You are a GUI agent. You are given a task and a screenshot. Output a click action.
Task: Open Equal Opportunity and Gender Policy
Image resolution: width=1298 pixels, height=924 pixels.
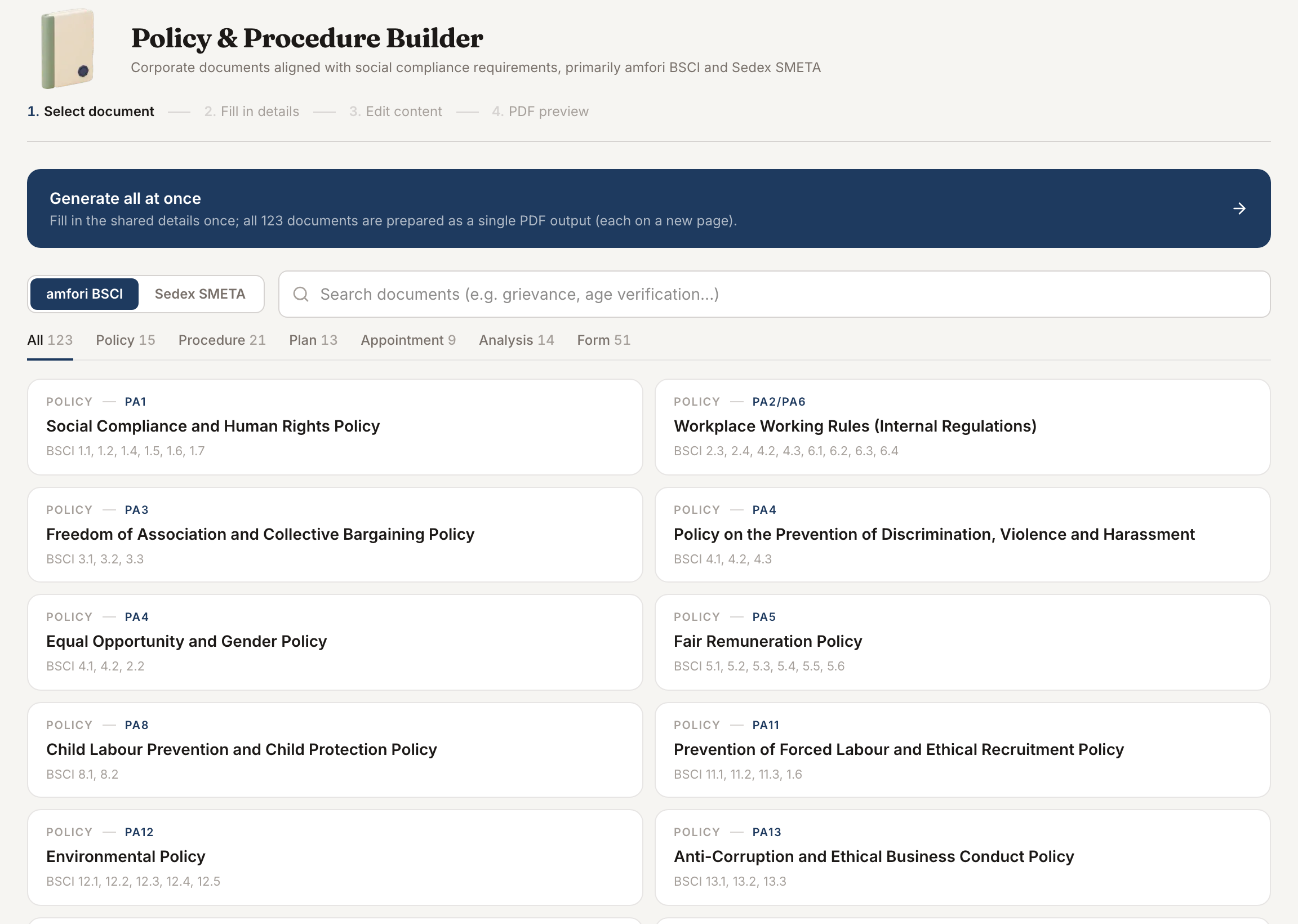point(335,642)
